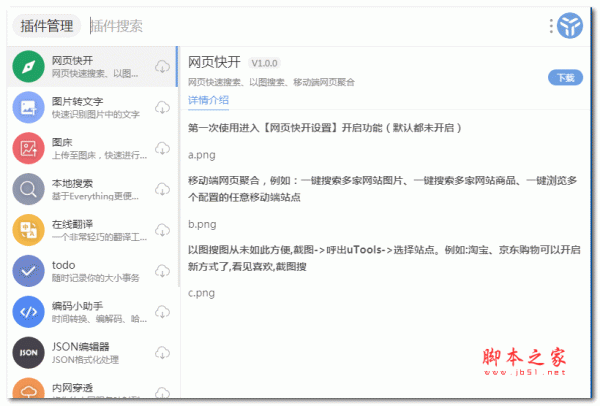
Task: Download 图片转文字 with its cloud icon
Action: pos(163,108)
